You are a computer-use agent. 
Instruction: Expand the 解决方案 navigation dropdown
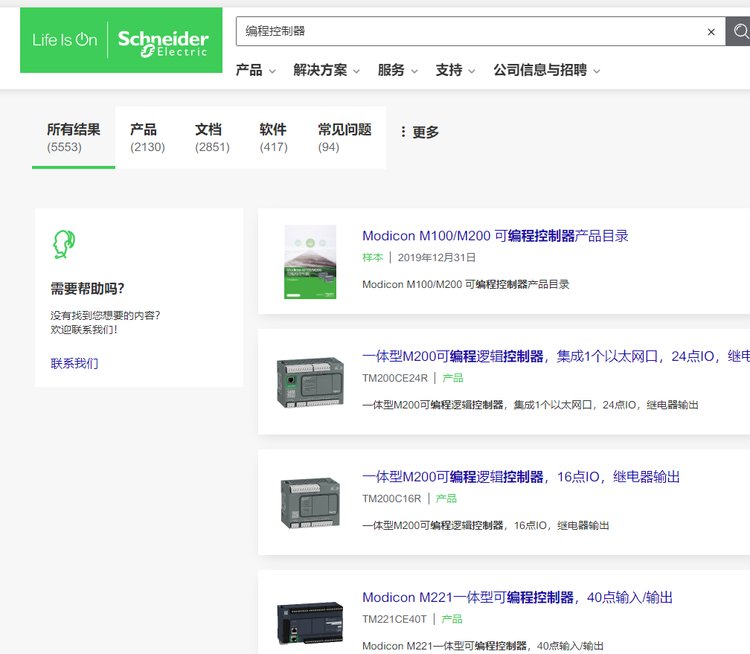[x=328, y=70]
